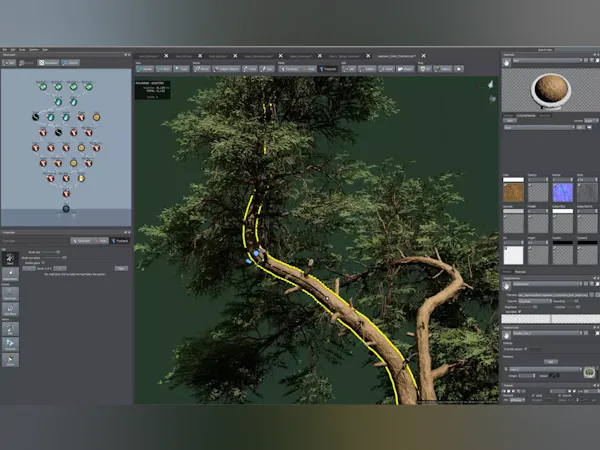The image size is (600, 450).
Task: Click the brown Color texture thumbnail
Action: [513, 192]
